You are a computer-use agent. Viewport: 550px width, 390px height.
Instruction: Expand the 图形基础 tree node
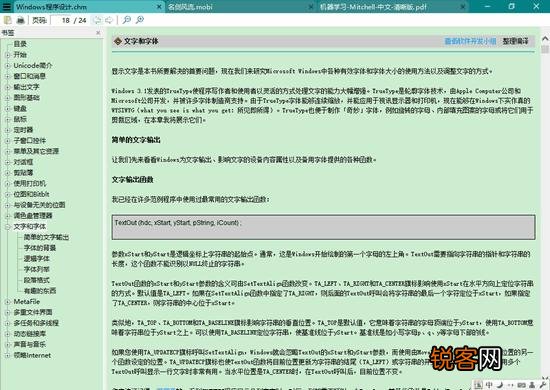7,98
